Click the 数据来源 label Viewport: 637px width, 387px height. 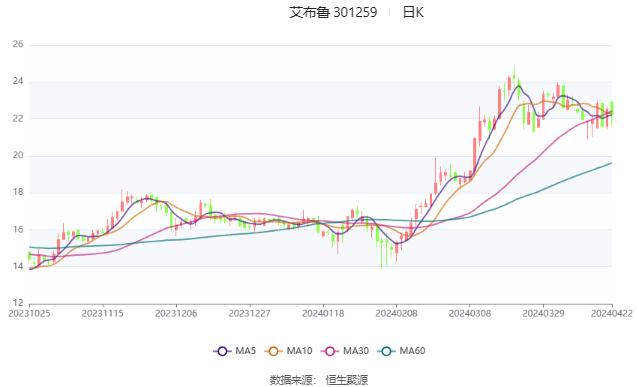291,380
